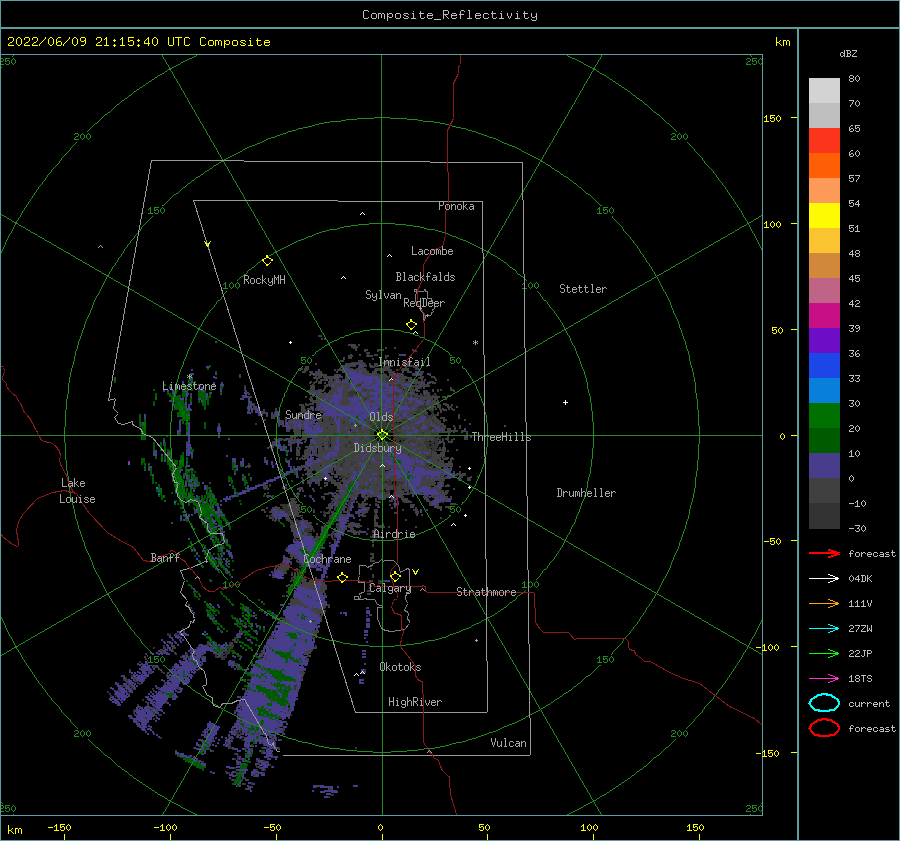The image size is (900, 841).
Task: Click the Sundre city label
Action: pyautogui.click(x=304, y=414)
